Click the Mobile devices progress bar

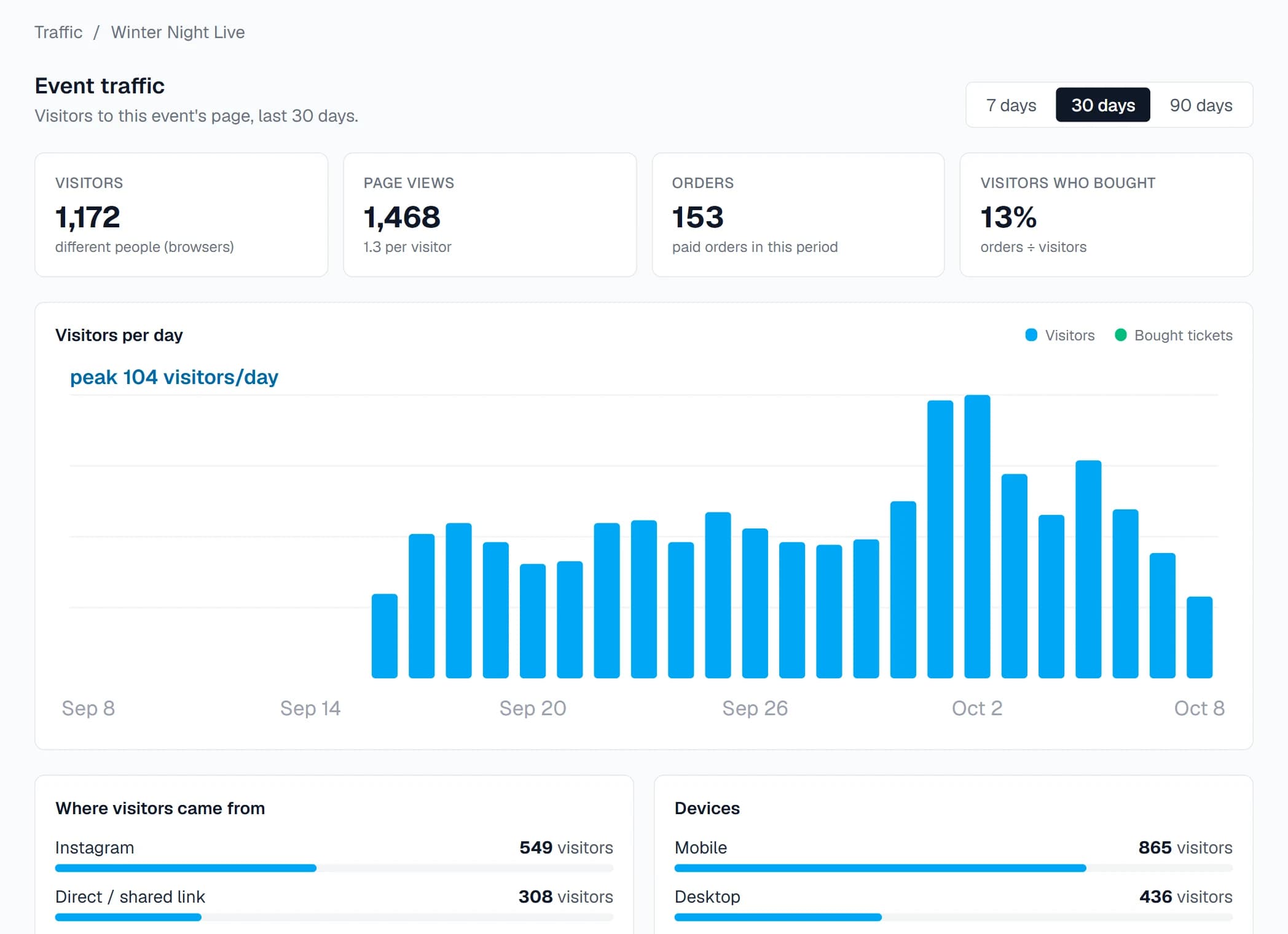(954, 868)
